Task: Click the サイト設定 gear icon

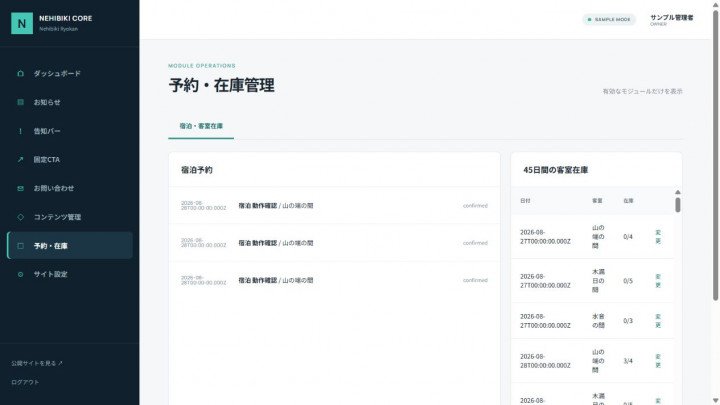Action: coord(20,274)
